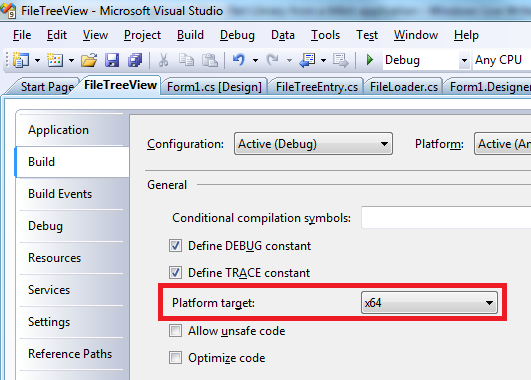531x380 pixels.
Task: Click the New Project toolbar icon
Action: click(x=21, y=60)
